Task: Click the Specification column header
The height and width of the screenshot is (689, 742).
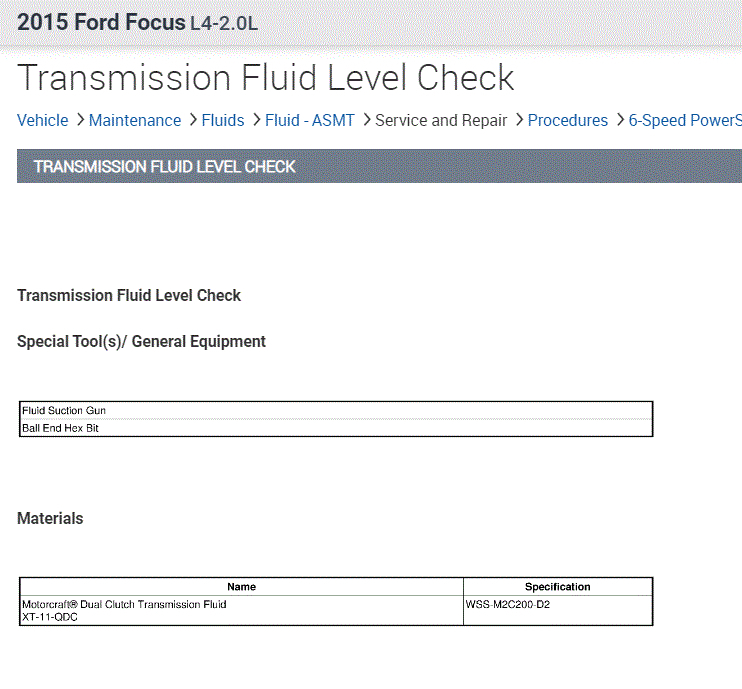Action: point(557,587)
